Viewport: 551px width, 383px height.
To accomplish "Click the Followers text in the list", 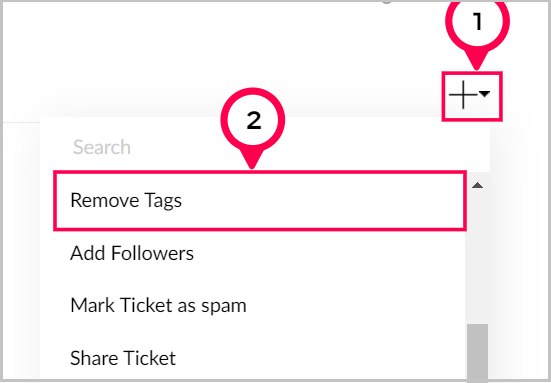I will pyautogui.click(x=153, y=253).
